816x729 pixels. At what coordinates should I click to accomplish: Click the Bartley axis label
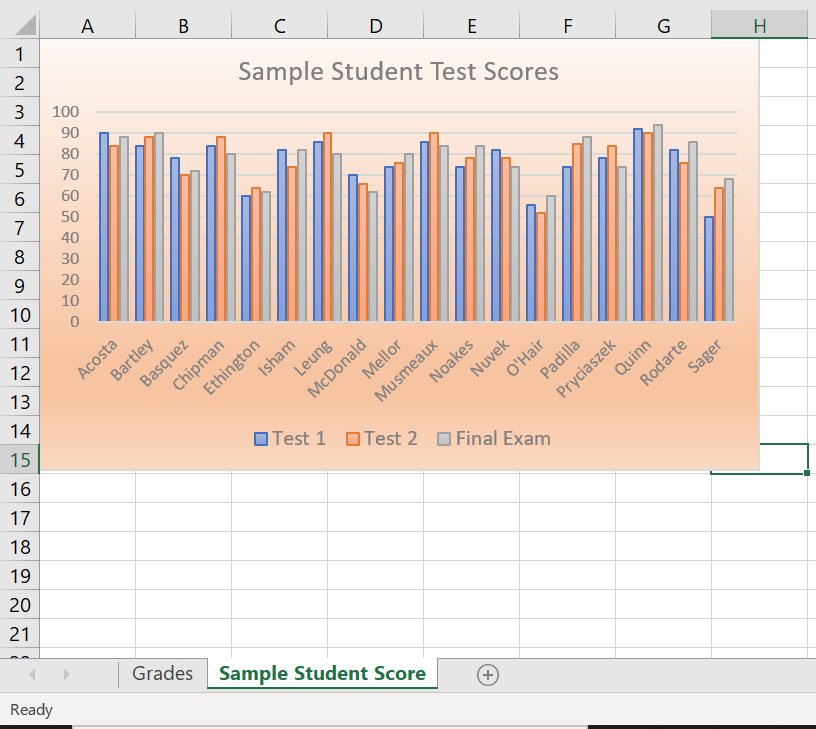pyautogui.click(x=133, y=360)
